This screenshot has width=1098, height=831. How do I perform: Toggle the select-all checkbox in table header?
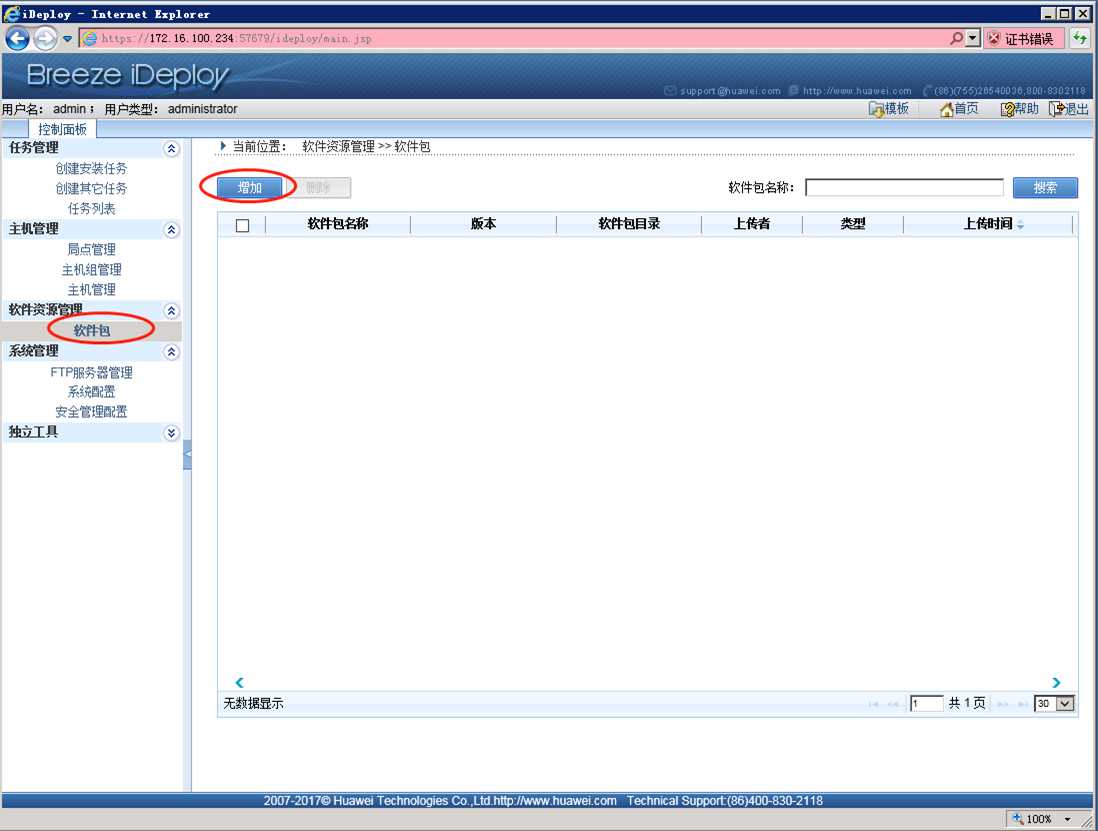coord(242,225)
